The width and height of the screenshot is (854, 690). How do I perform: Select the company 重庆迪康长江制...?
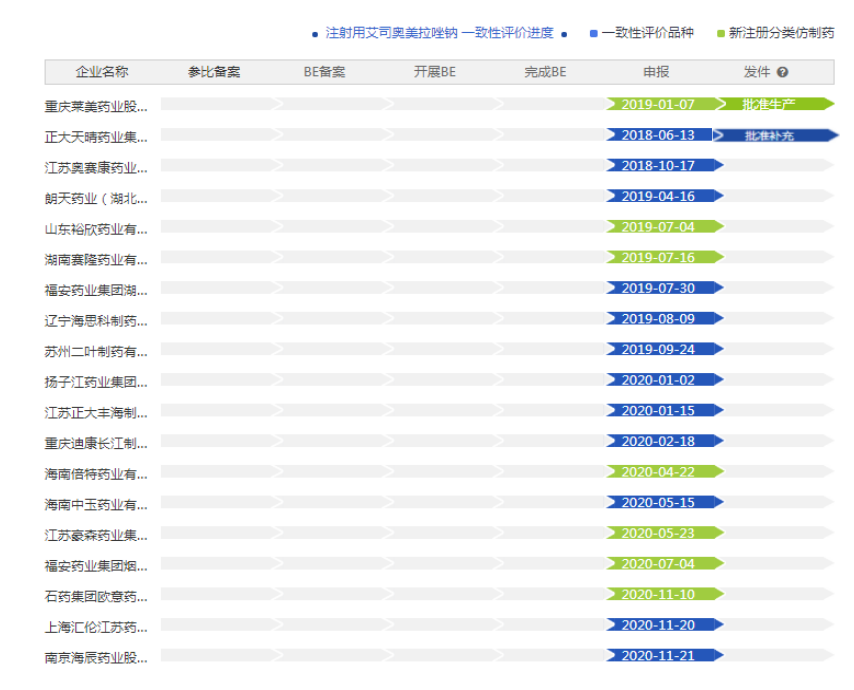pyautogui.click(x=96, y=443)
